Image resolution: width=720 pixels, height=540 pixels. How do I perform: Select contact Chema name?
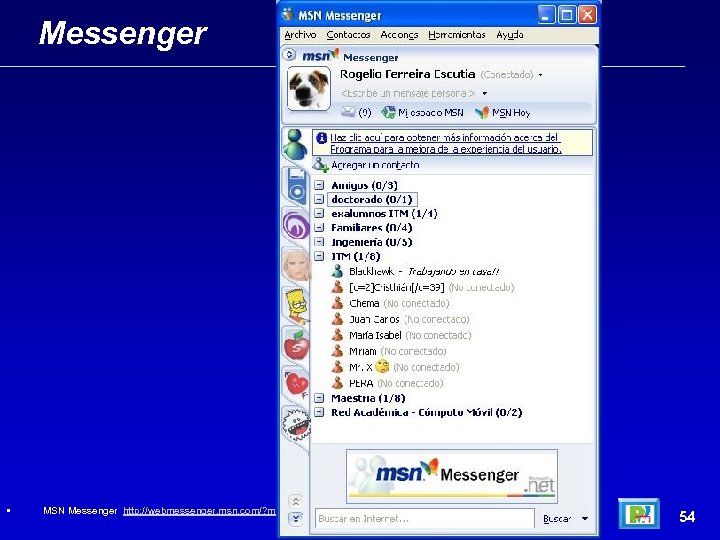(x=364, y=304)
